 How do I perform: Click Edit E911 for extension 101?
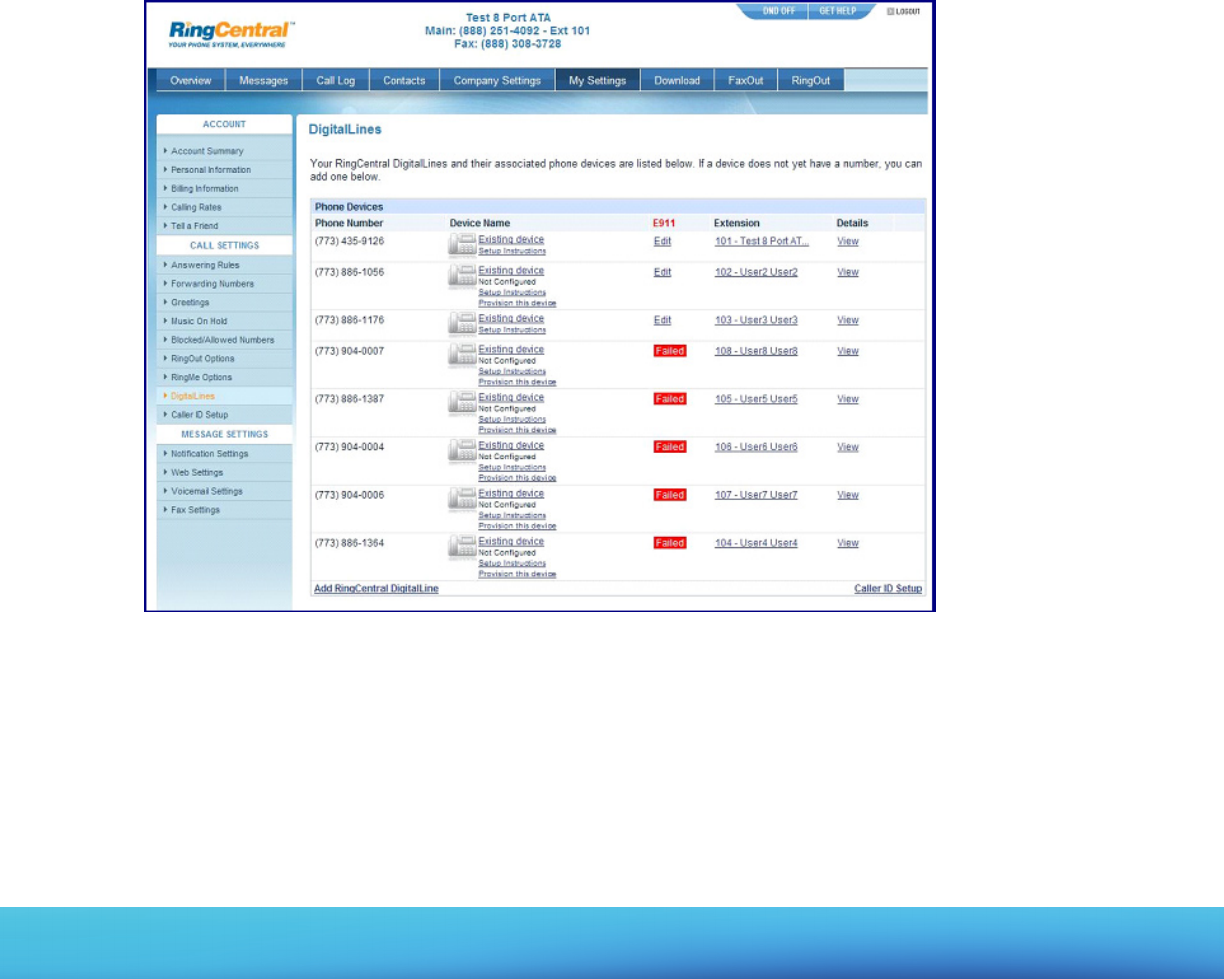click(x=662, y=241)
